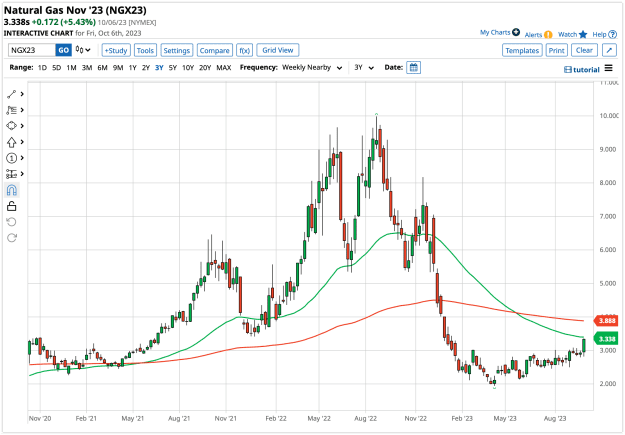
Task: Expand the numbered label submenu arrow
Action: (22, 158)
